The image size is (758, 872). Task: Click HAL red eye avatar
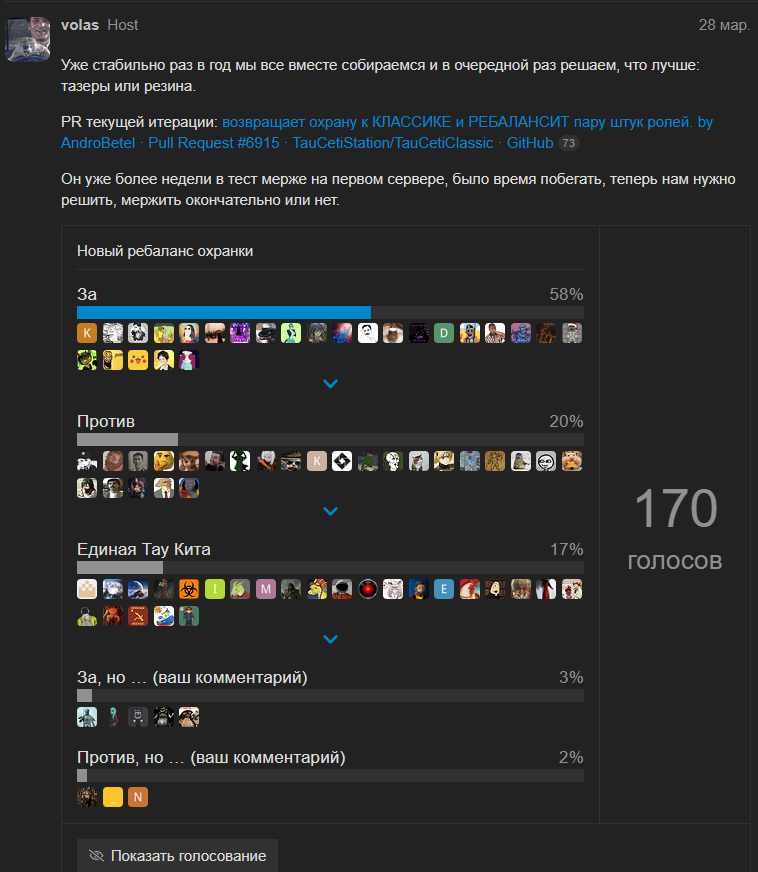pos(368,589)
